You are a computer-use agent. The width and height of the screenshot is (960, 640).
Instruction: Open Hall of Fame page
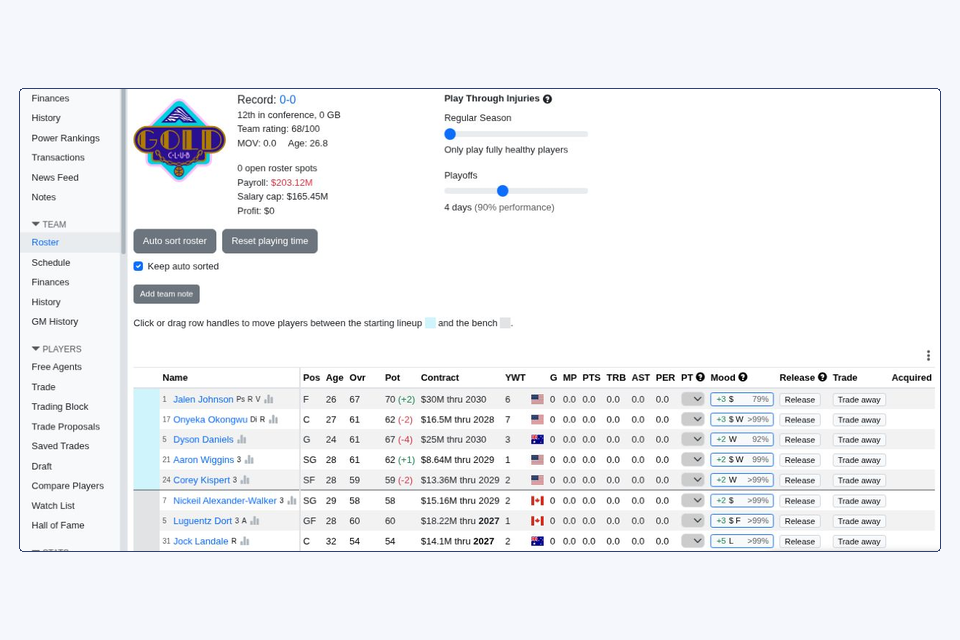point(58,525)
